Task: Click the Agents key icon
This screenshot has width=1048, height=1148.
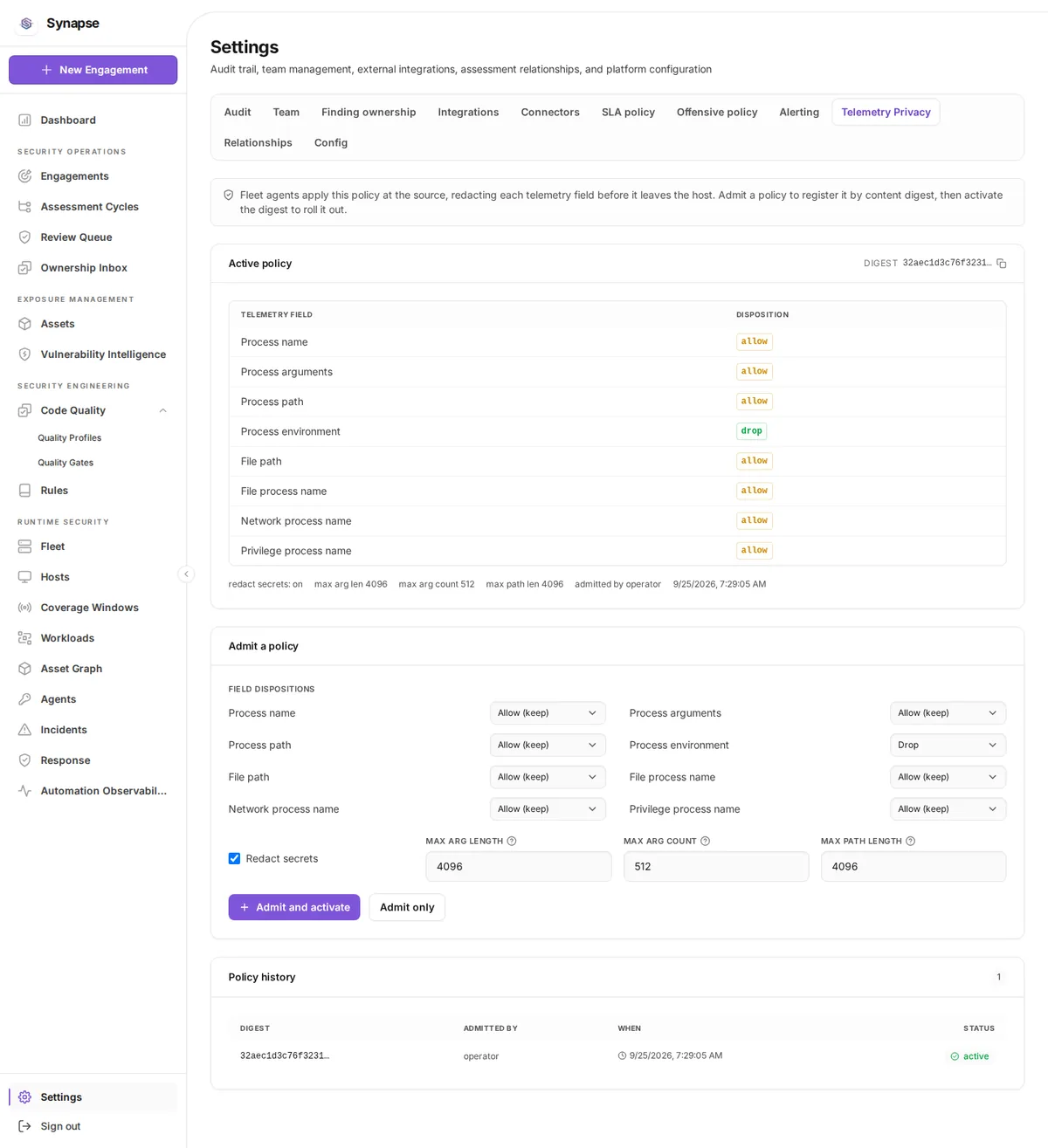Action: point(24,699)
